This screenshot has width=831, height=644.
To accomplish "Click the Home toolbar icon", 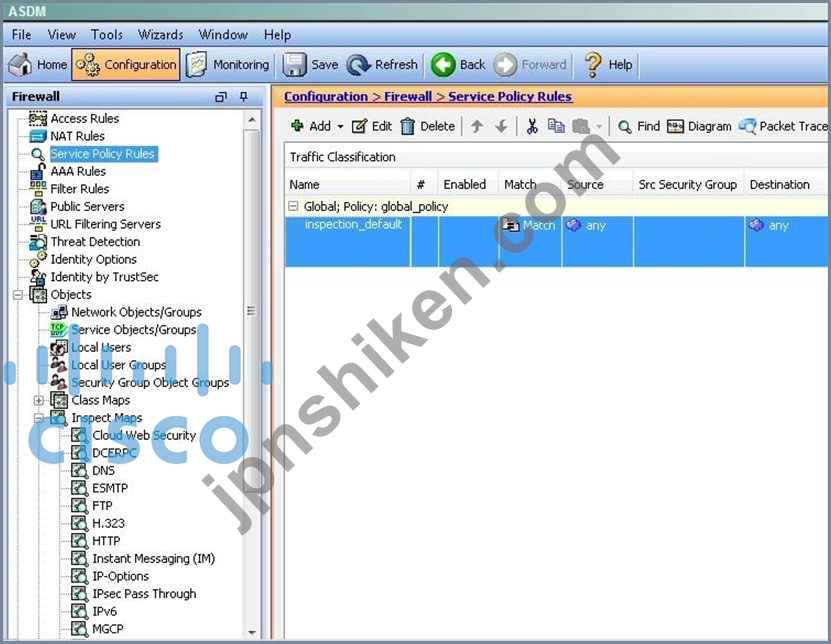I will coord(21,65).
